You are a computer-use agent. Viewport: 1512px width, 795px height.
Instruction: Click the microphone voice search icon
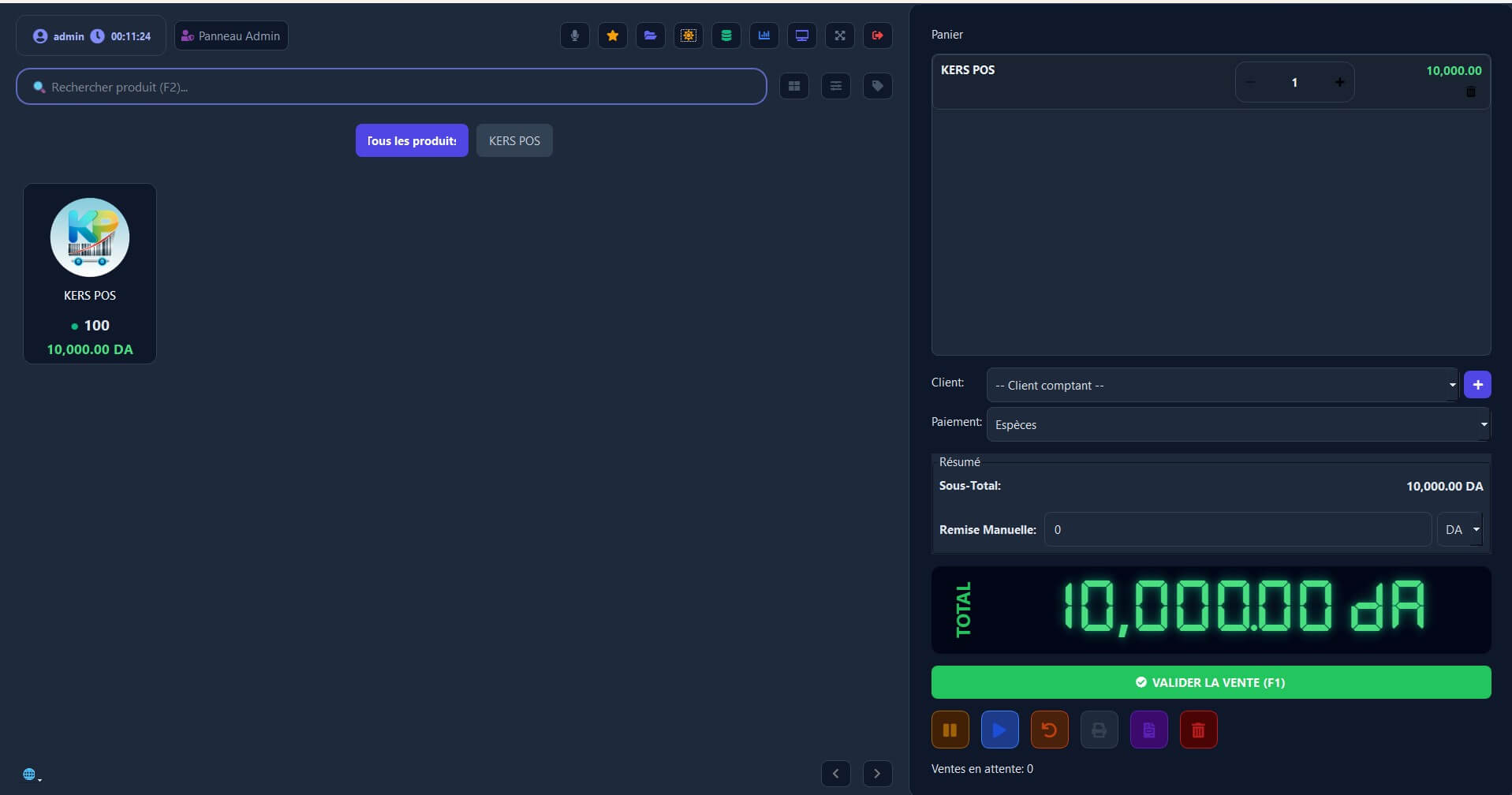tap(574, 35)
